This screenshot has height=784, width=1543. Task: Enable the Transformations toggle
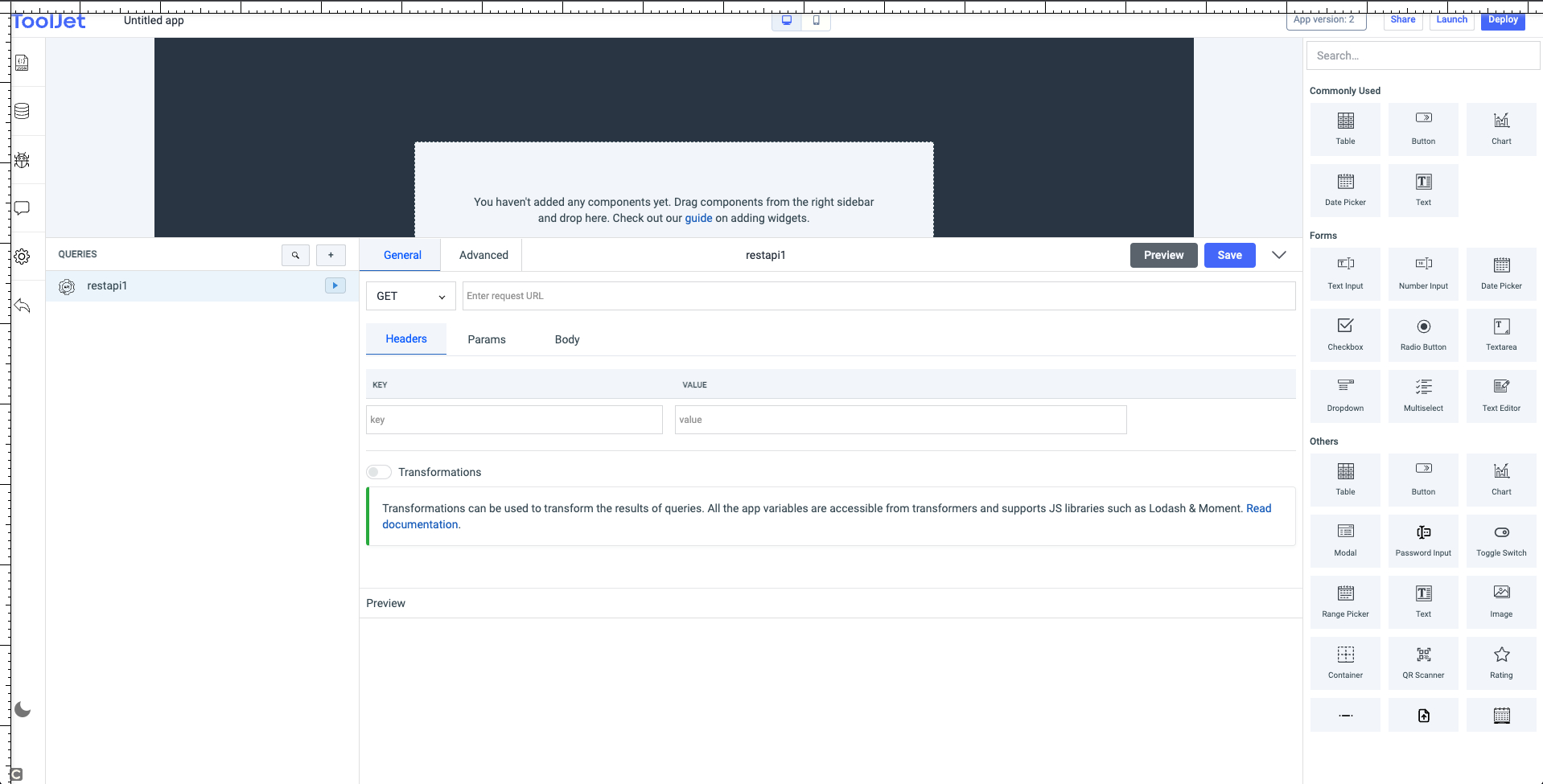(x=378, y=472)
